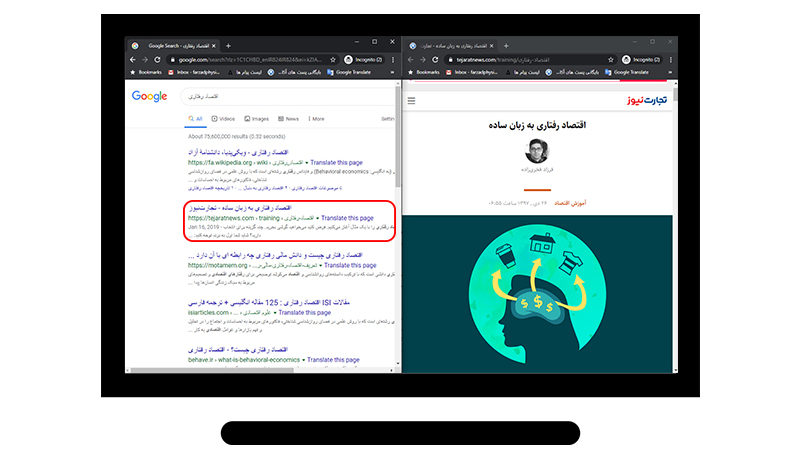Open Incognito profile badge in Google Search window
Viewport: 800px width, 458px height.
pos(364,60)
